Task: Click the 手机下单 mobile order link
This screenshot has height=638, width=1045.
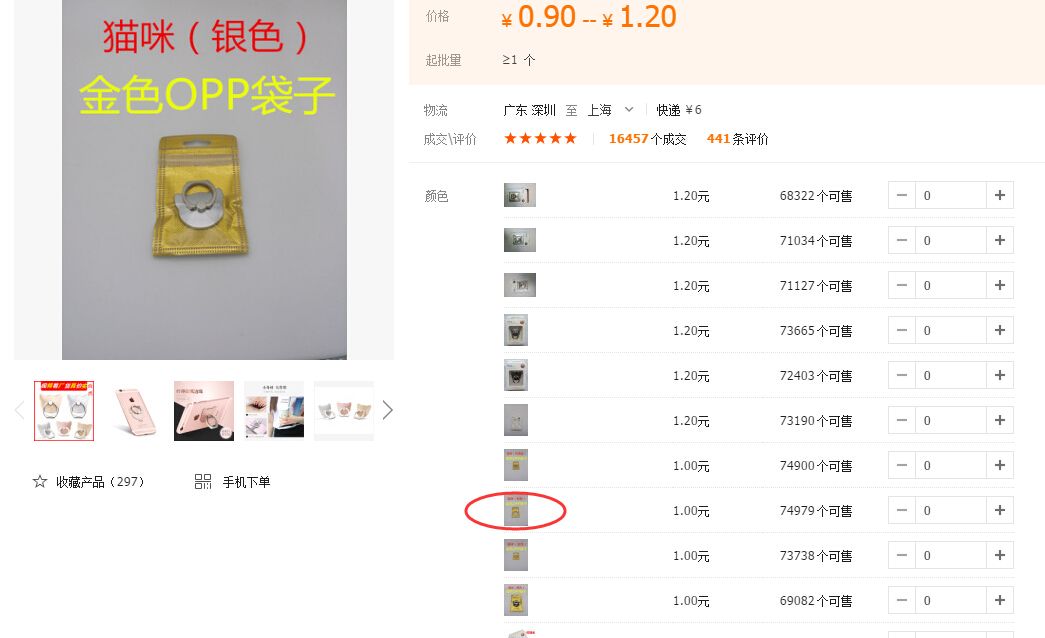Action: [x=246, y=482]
